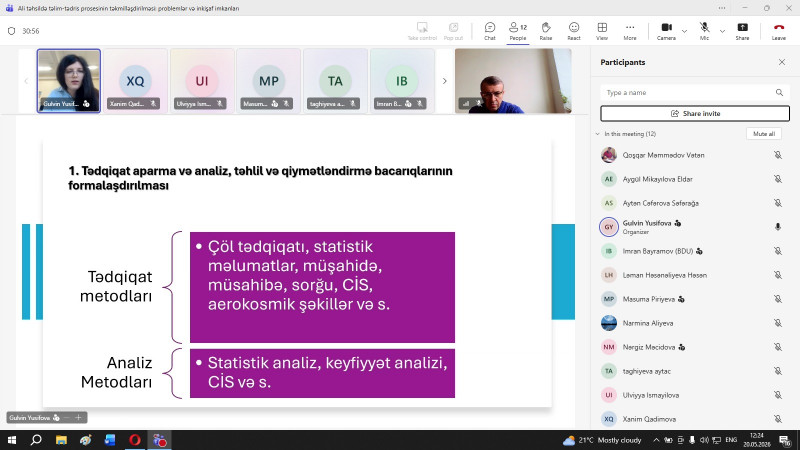Viewport: 800px width, 450px height.
Task: Select participant Laman Hasanaliyeva Hasan
Action: (x=694, y=275)
